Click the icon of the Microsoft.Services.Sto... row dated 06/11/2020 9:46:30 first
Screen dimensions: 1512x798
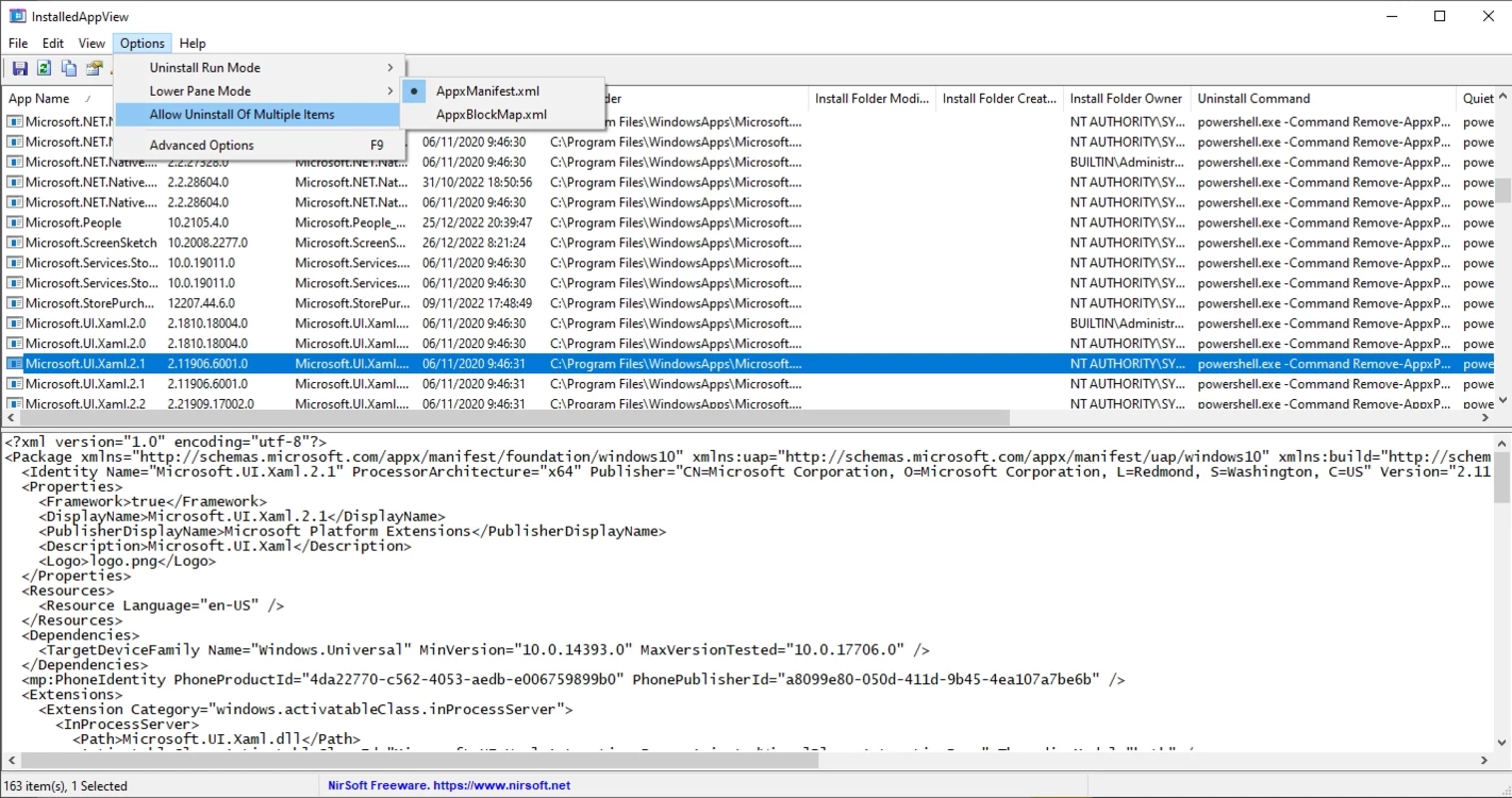pos(15,262)
